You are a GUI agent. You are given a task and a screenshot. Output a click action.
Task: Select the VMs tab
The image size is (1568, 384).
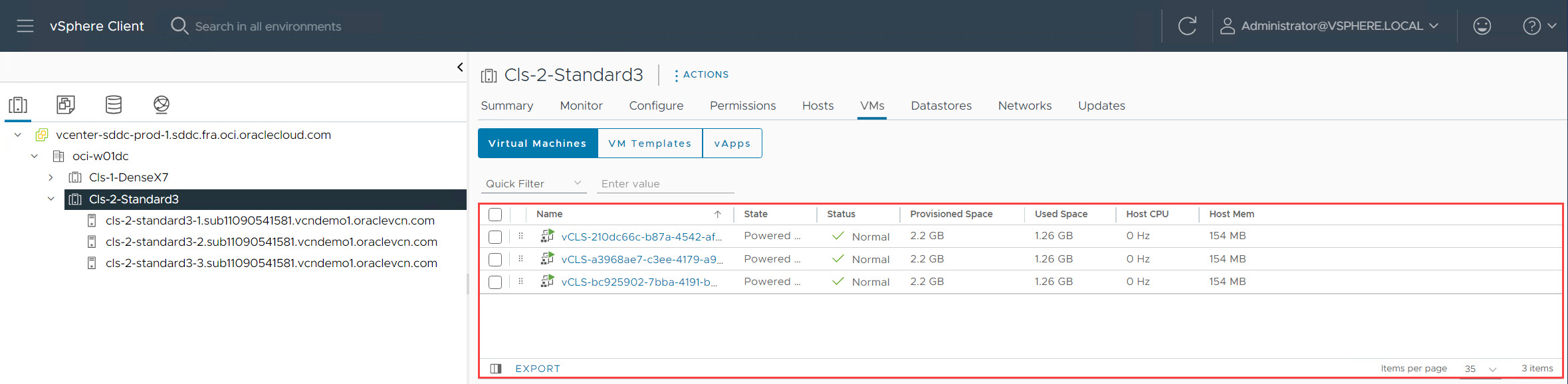(872, 106)
